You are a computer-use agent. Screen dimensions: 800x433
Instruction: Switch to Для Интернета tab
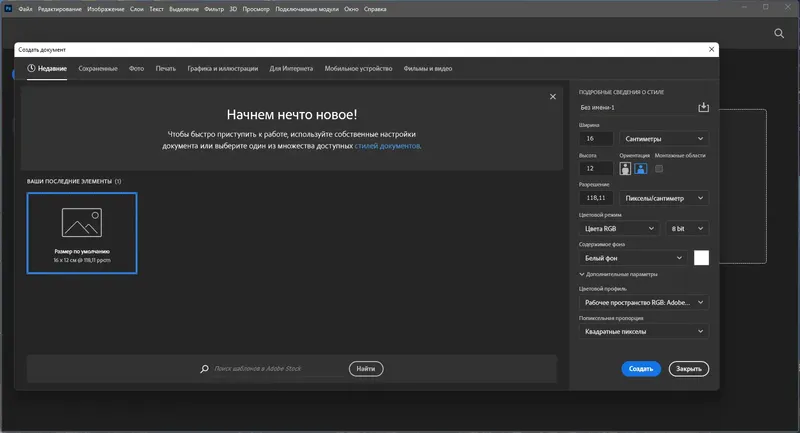coord(291,68)
